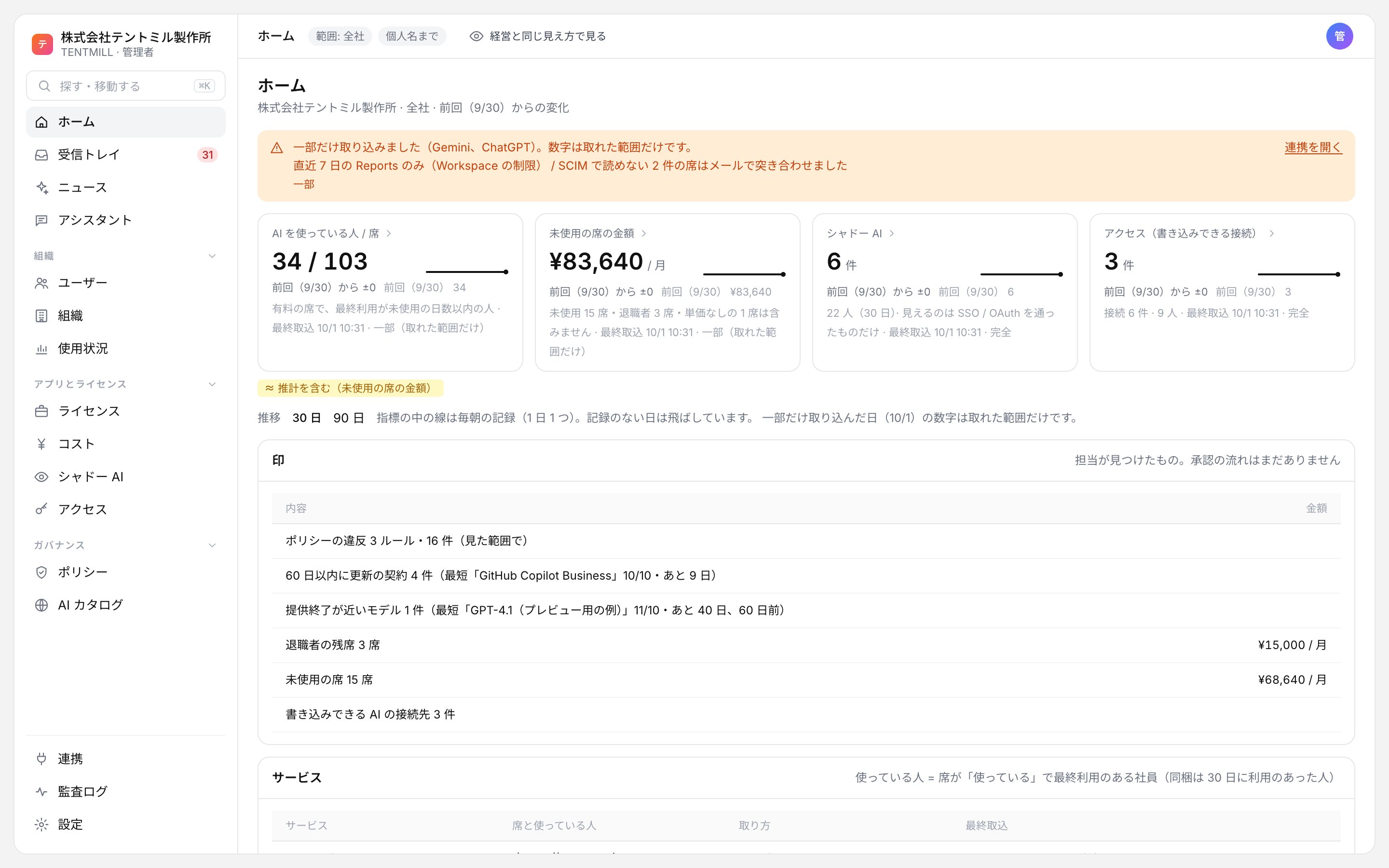
Task: Open the AI を使っている人 / 席 card chevron
Action: click(389, 233)
